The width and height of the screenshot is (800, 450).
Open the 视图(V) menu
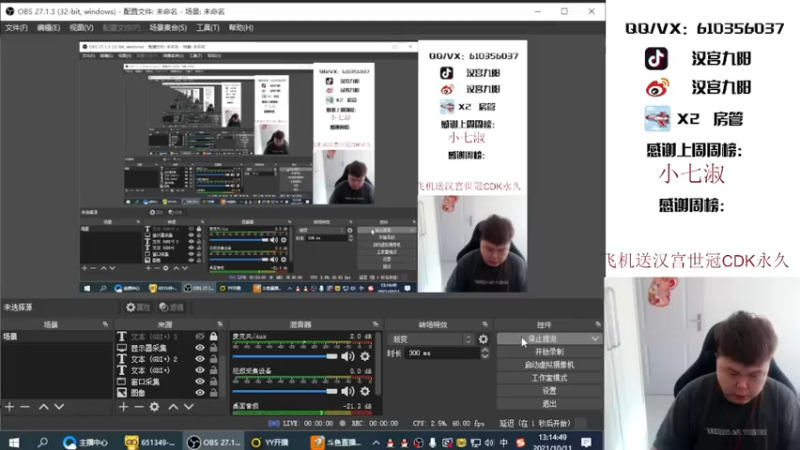pos(81,28)
